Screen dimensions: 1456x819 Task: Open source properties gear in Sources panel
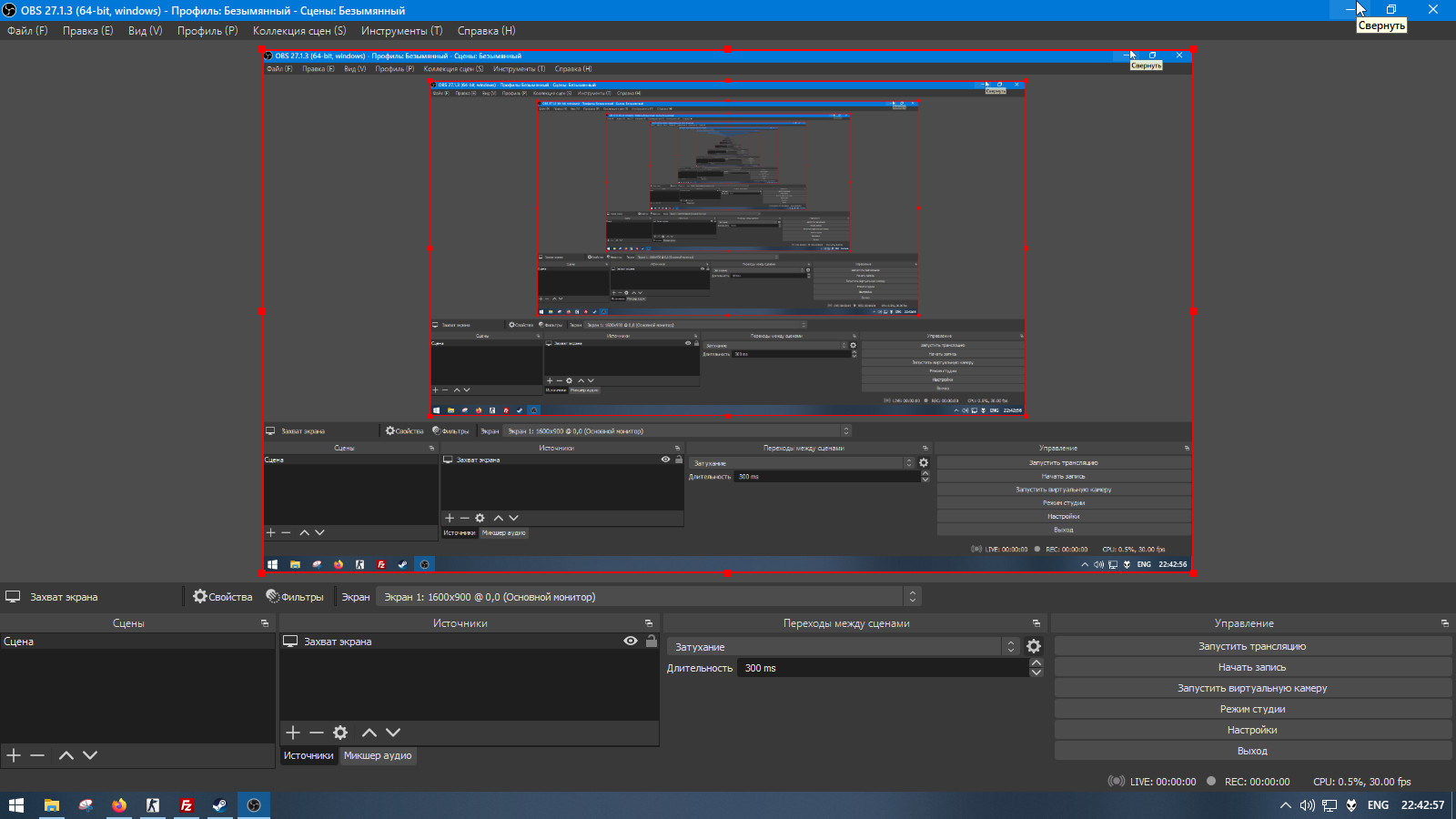pos(340,733)
